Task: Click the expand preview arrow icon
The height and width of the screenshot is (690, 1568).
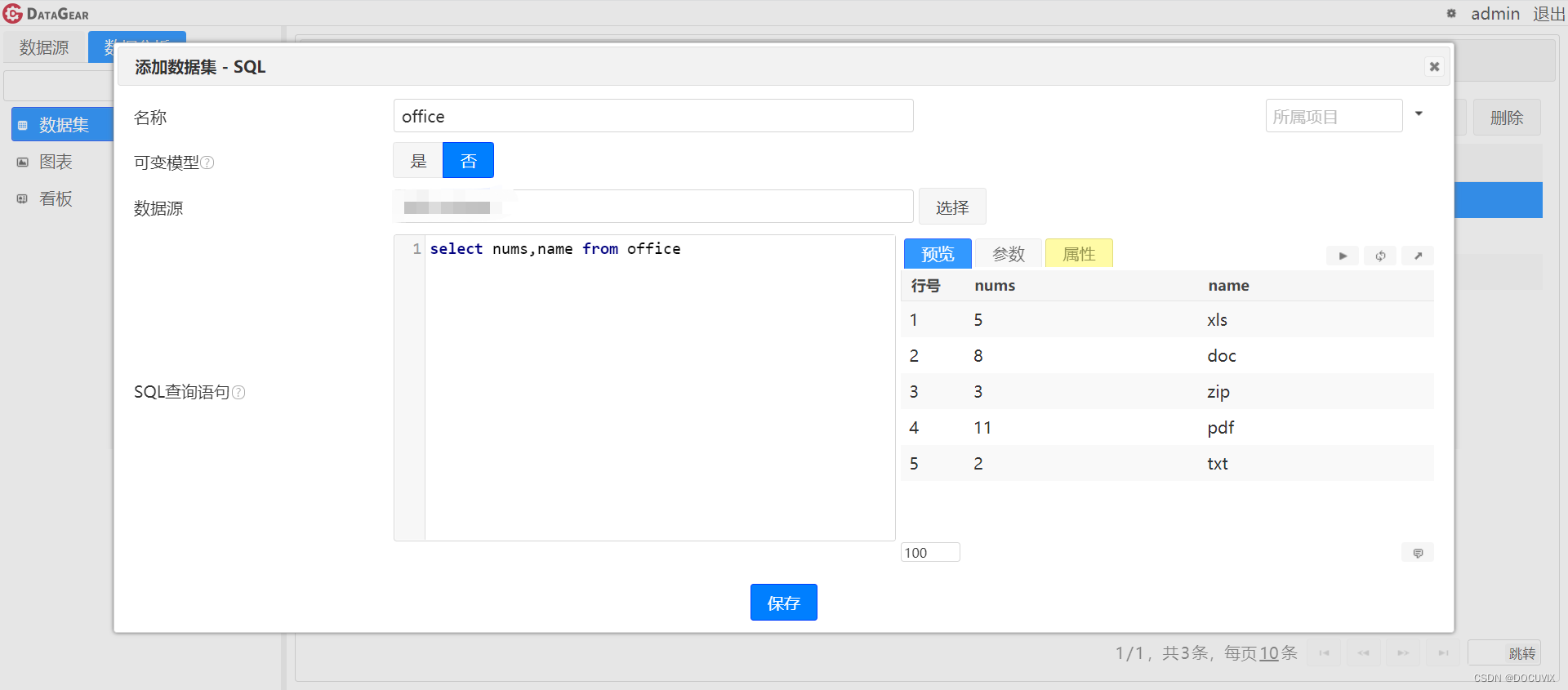Action: coord(1418,256)
